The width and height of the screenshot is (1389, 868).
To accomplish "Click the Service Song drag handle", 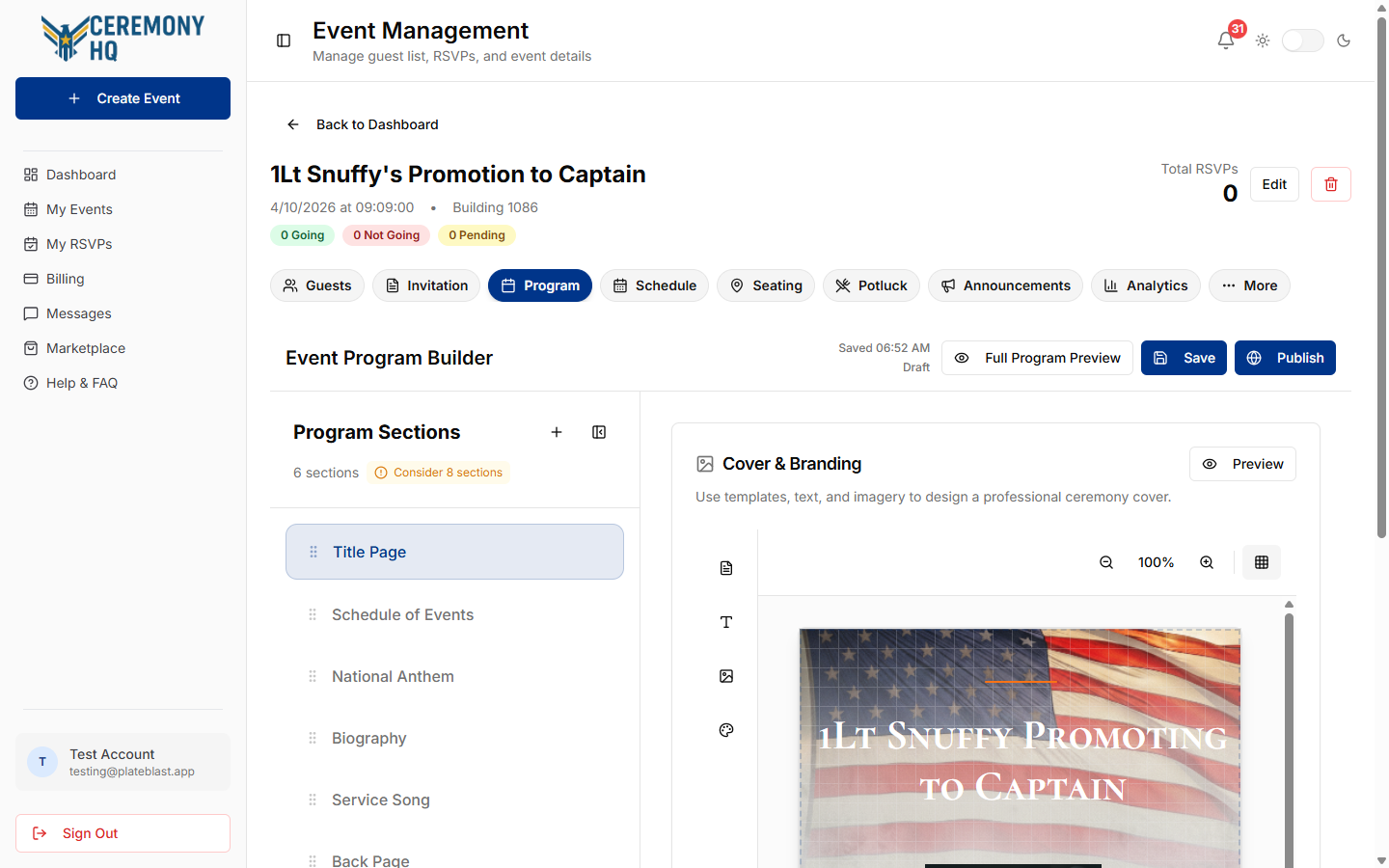I will tap(313, 800).
